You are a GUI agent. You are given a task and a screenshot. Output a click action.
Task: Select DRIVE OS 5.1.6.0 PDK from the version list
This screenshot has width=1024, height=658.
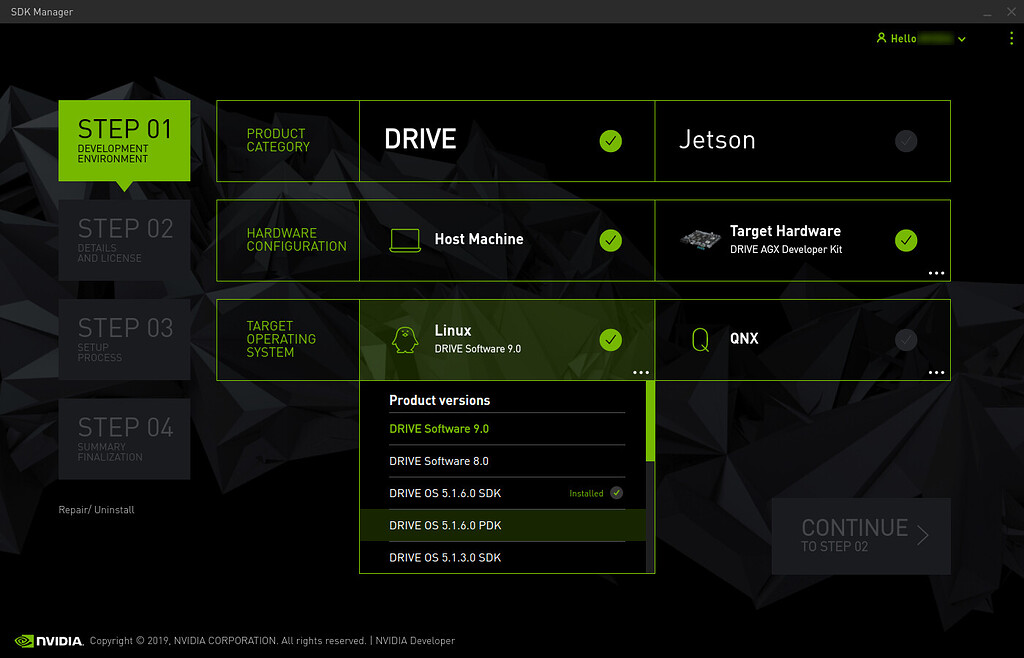(444, 525)
